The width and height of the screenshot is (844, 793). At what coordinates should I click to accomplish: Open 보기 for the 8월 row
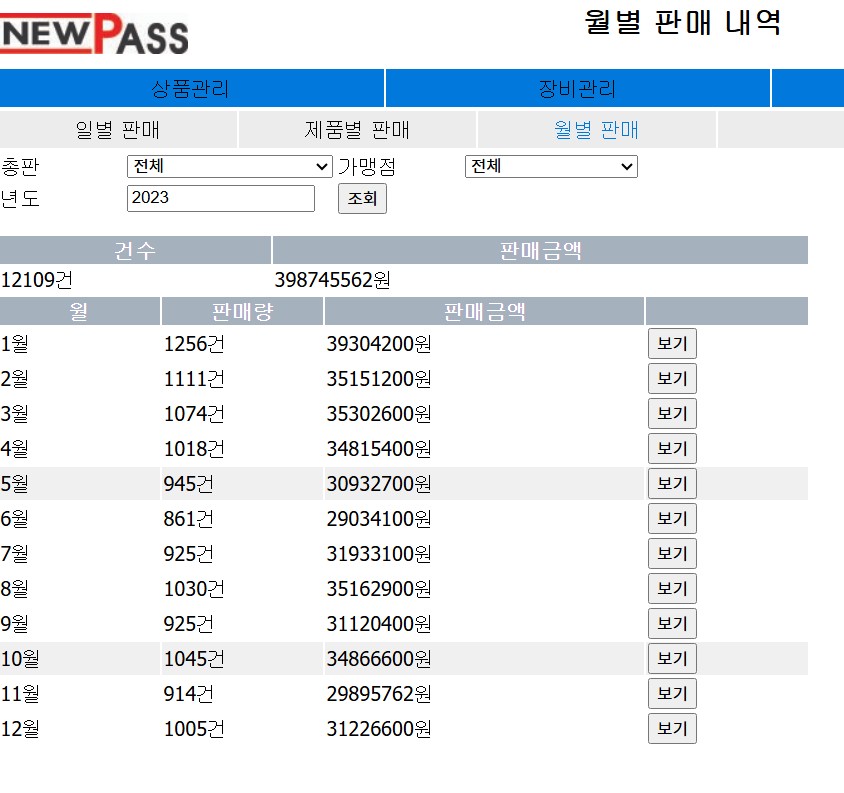click(672, 589)
